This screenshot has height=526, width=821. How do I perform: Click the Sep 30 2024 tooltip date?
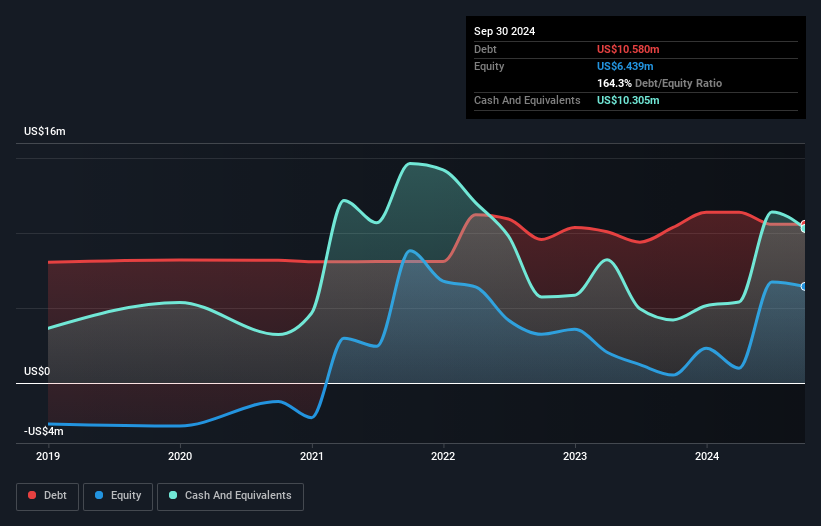pyautogui.click(x=504, y=31)
